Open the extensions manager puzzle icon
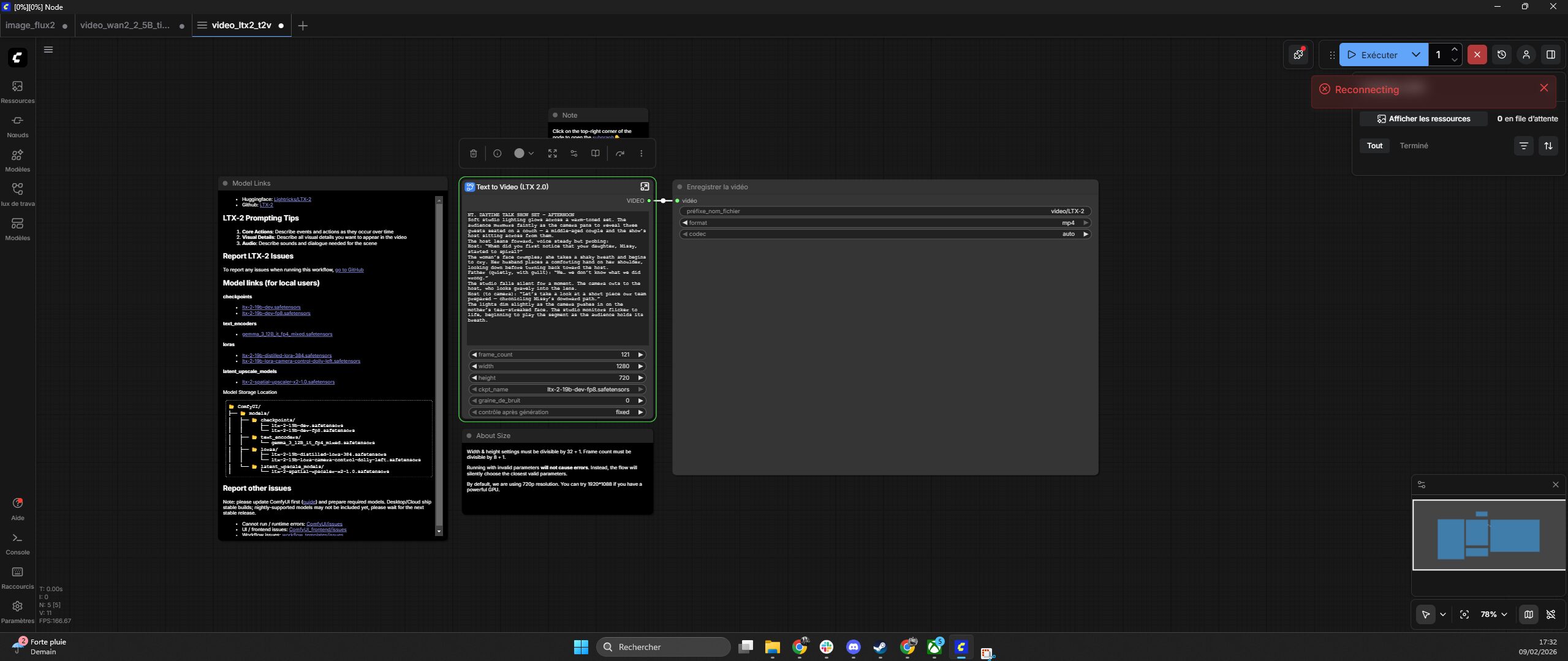 click(1298, 55)
